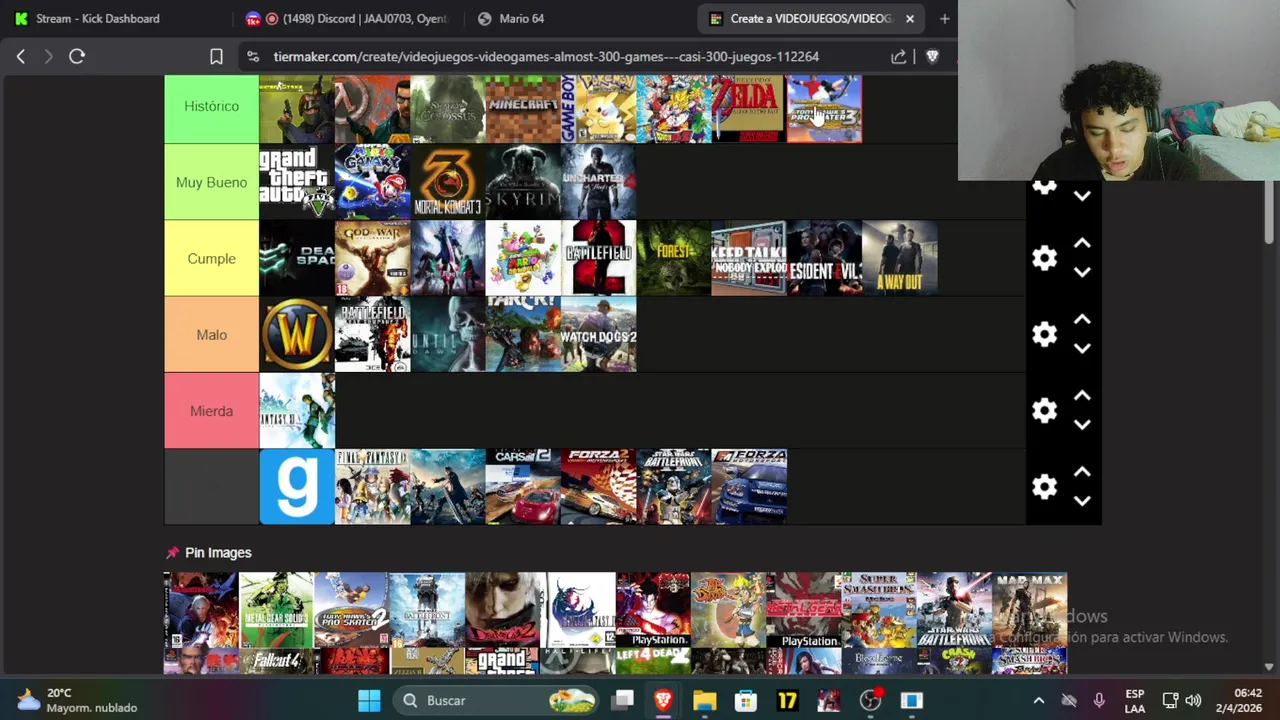
Task: Move the unlabeled bottom tier down
Action: pos(1082,501)
